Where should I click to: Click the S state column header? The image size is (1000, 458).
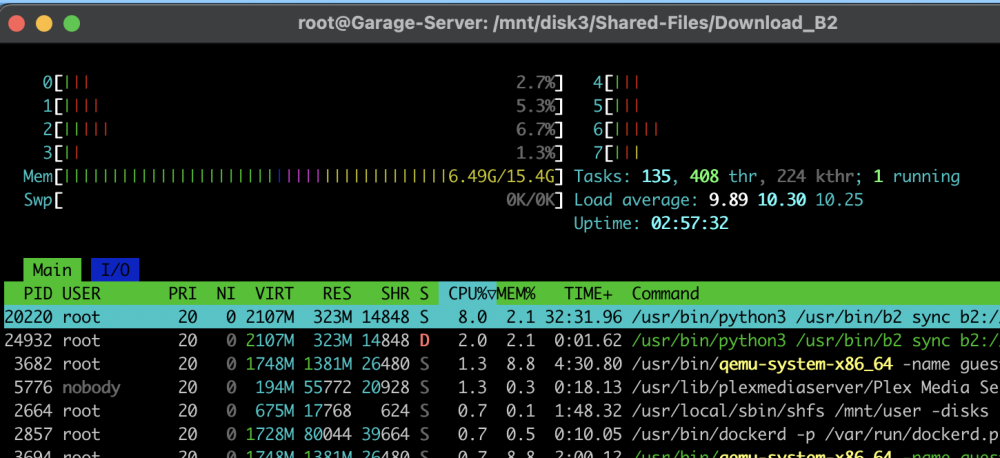424,293
